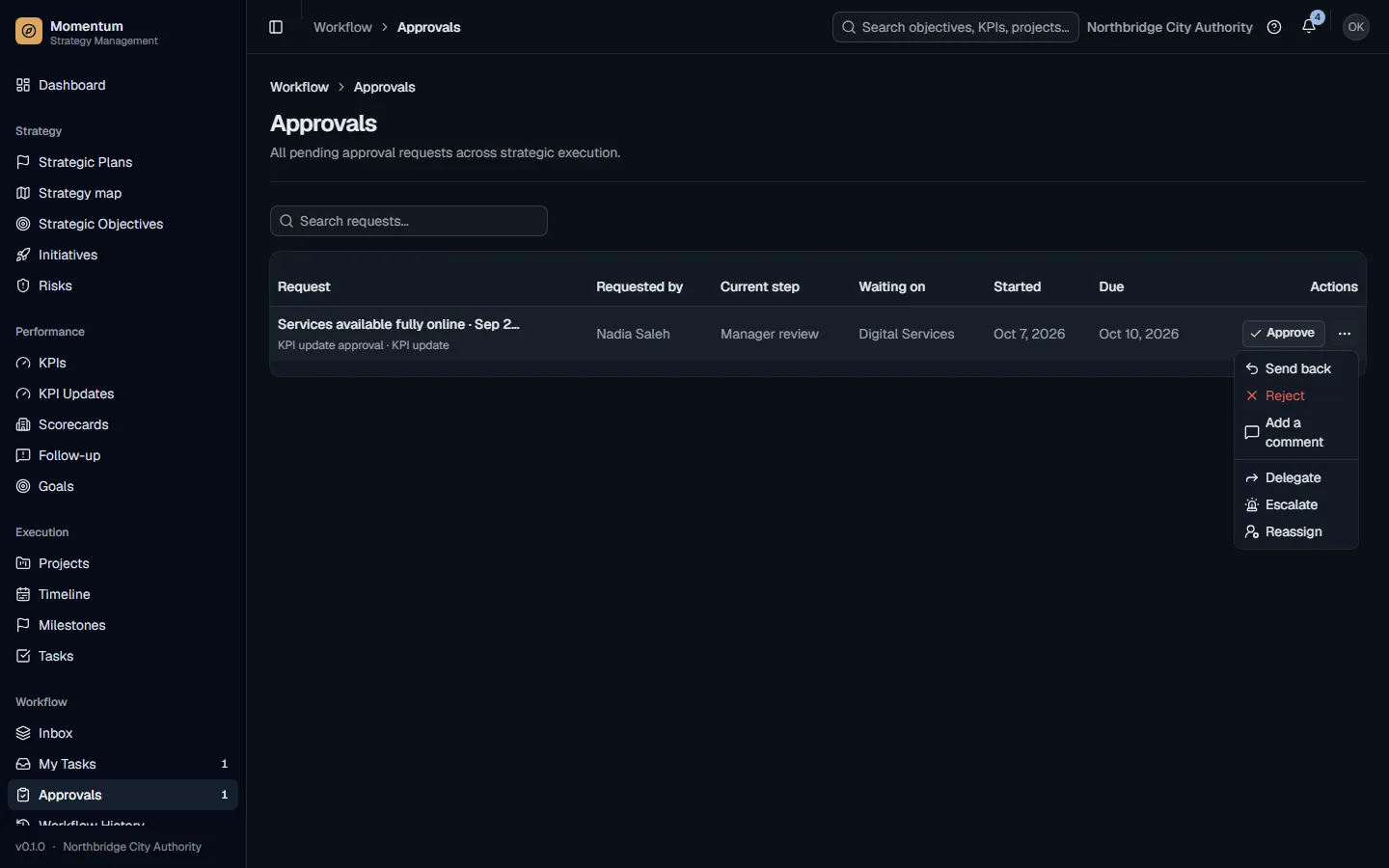Click global search objectives, KPIs, projects field

[x=955, y=27]
